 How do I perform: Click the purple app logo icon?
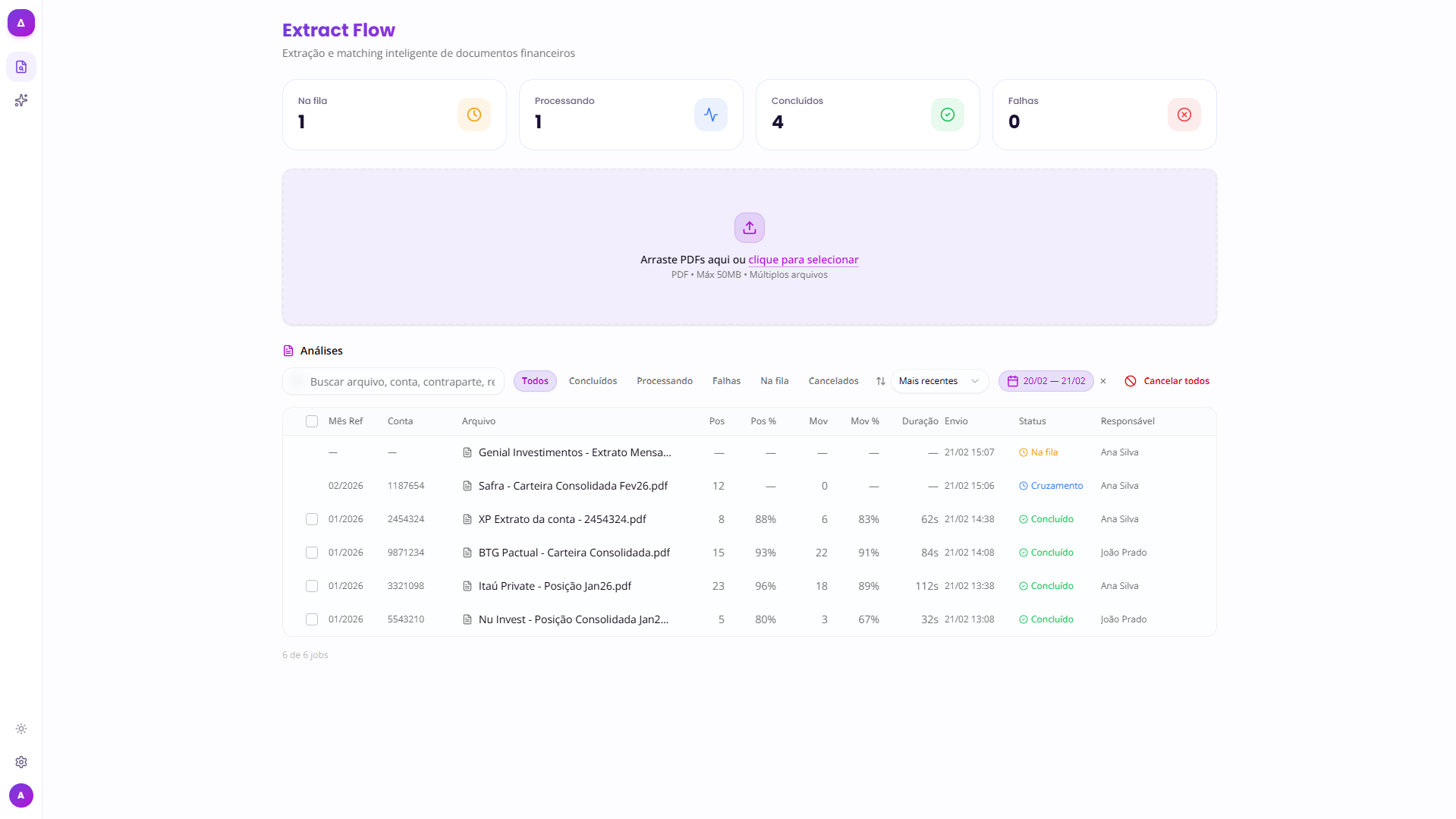21,23
